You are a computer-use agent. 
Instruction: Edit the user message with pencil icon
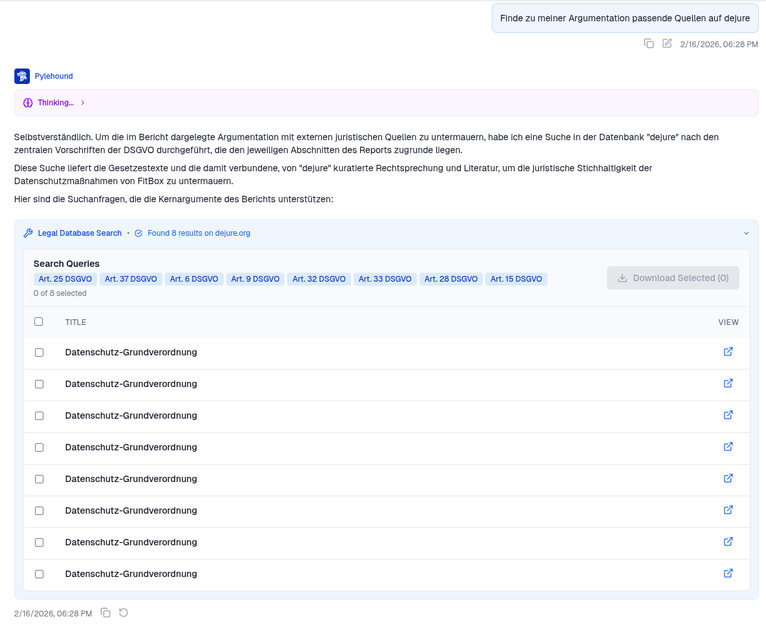(x=667, y=44)
